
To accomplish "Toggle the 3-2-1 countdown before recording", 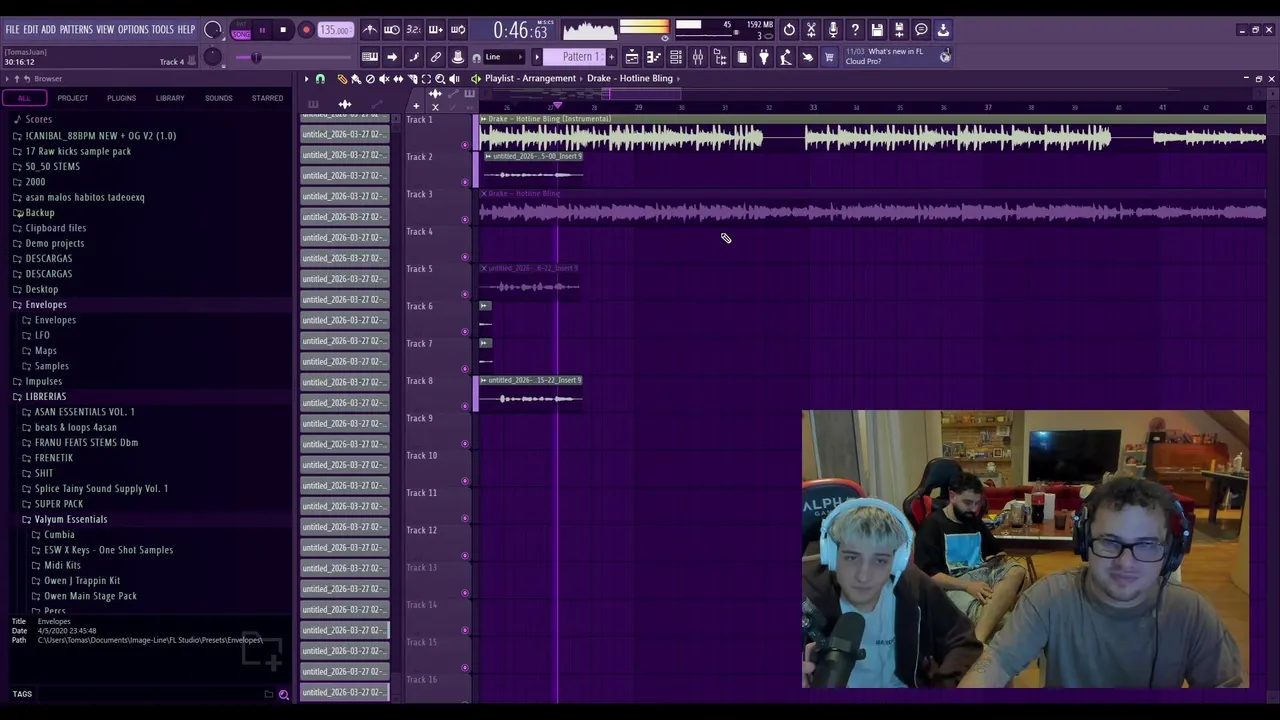I will tap(413, 30).
